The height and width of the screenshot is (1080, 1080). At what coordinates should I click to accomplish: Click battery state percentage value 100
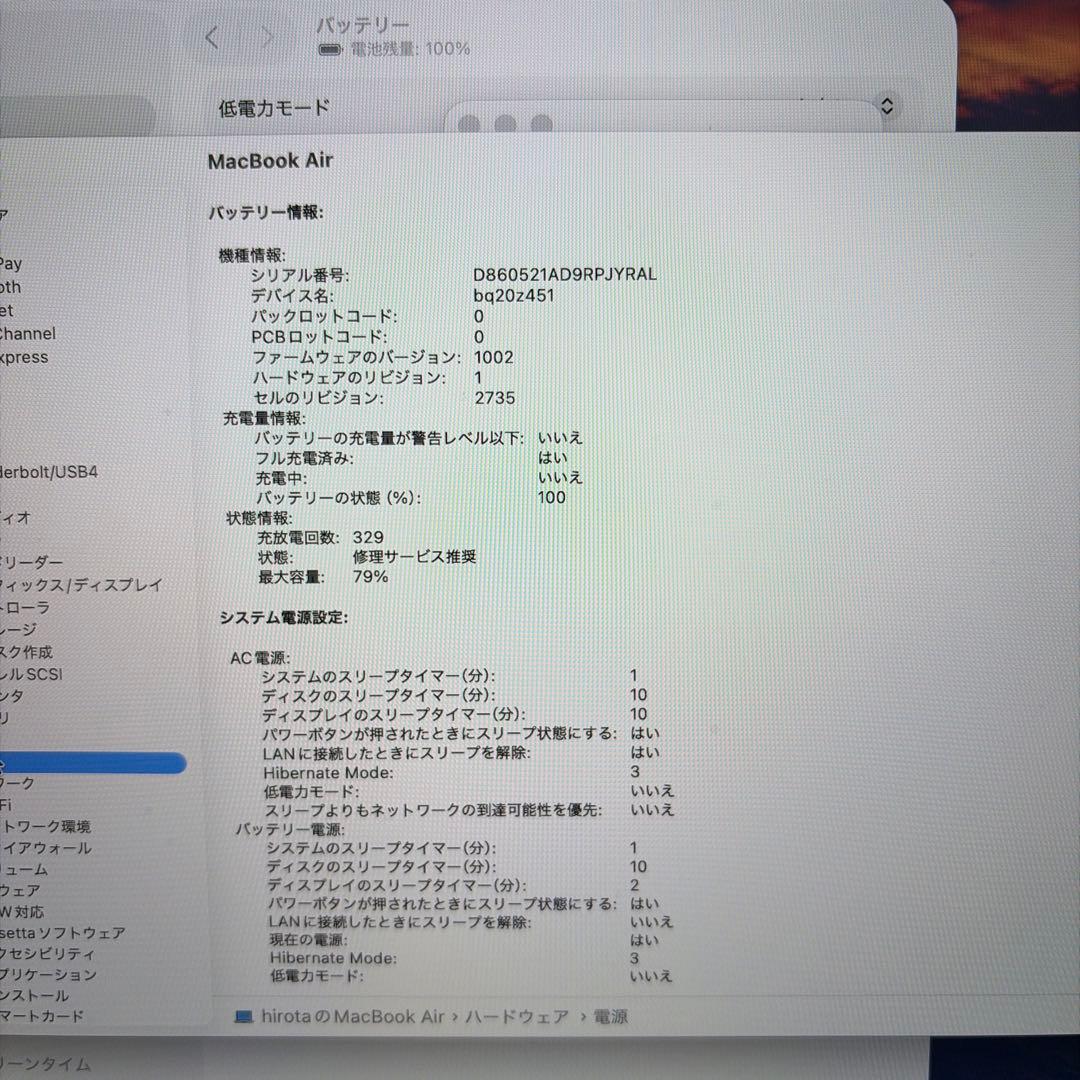point(552,497)
